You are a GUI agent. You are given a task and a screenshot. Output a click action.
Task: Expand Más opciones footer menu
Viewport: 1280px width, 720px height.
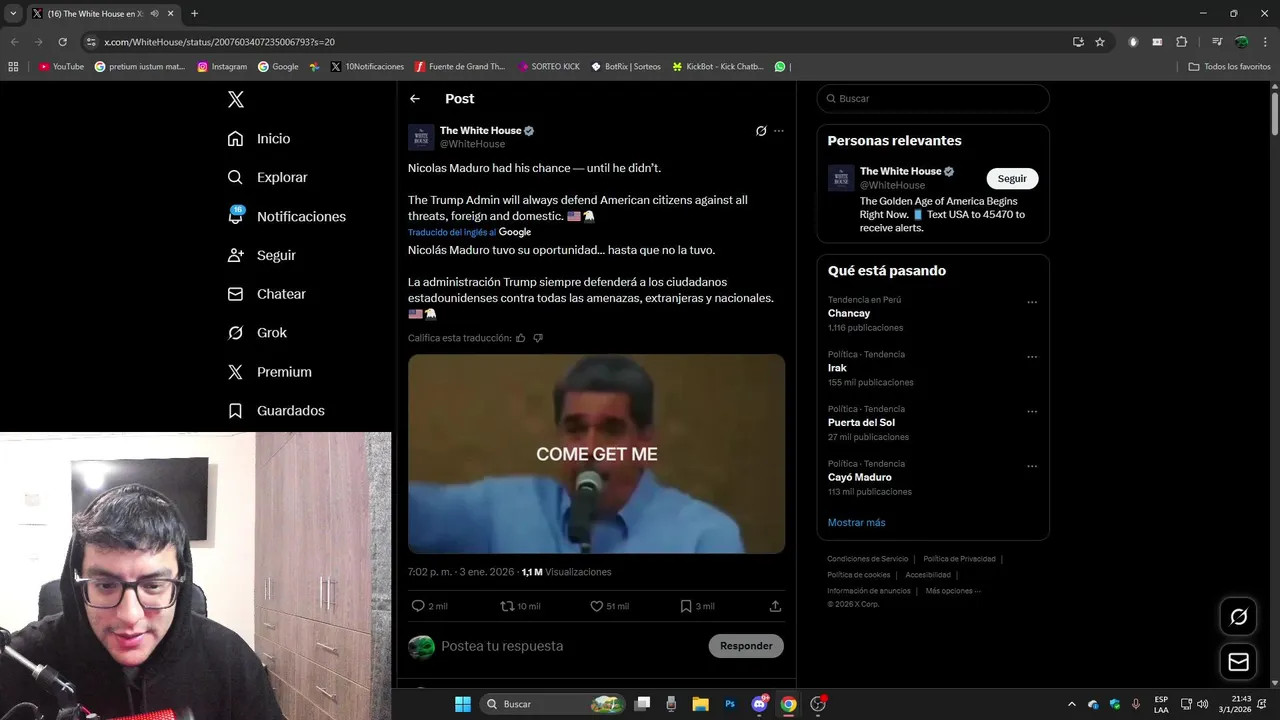(953, 591)
